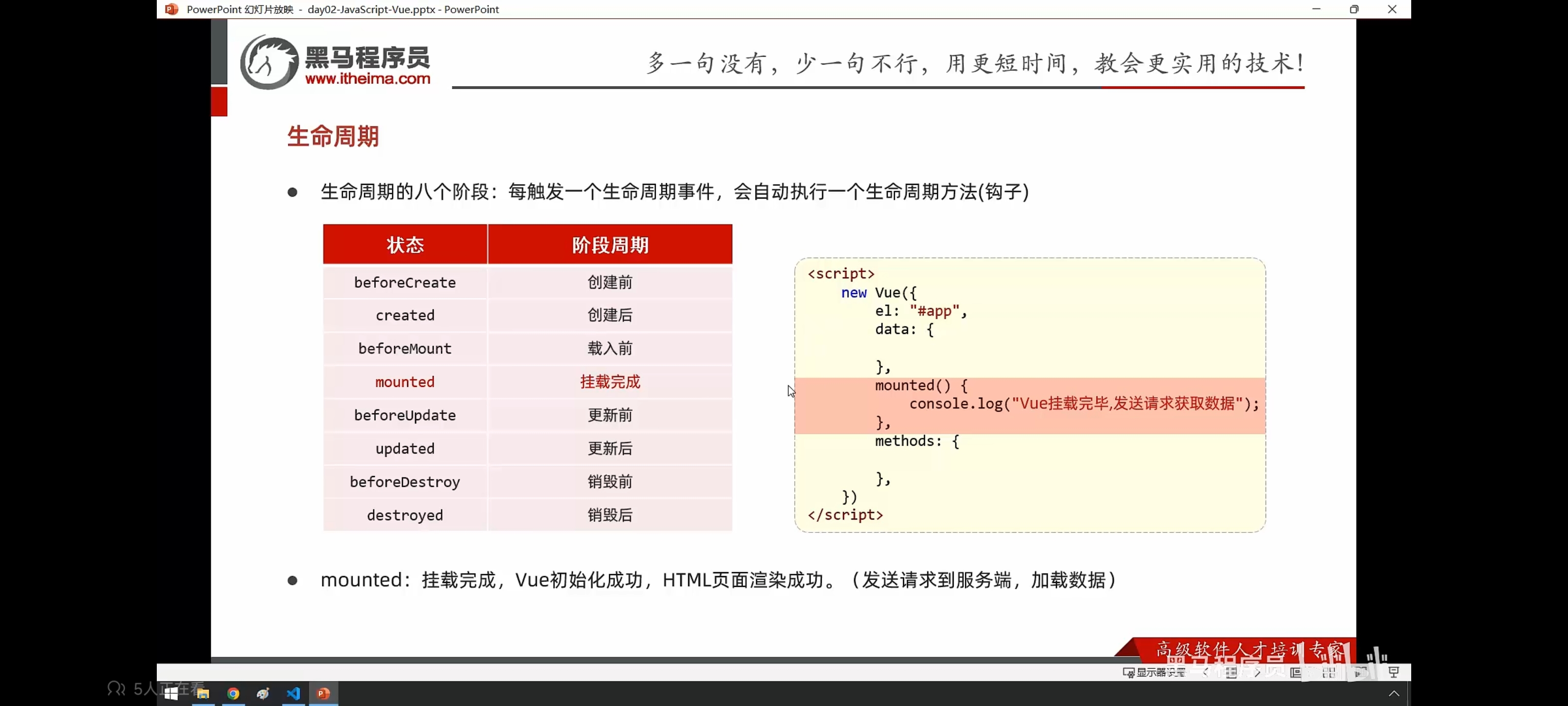Close the PowerPoint slideshow window
The height and width of the screenshot is (706, 1568).
tap(1392, 9)
